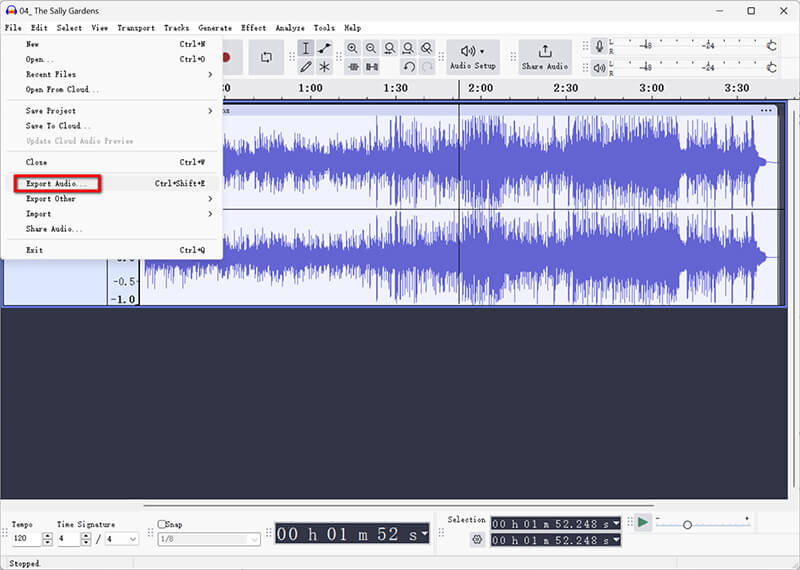Choose New from File menu
The height and width of the screenshot is (570, 800).
(117, 44)
